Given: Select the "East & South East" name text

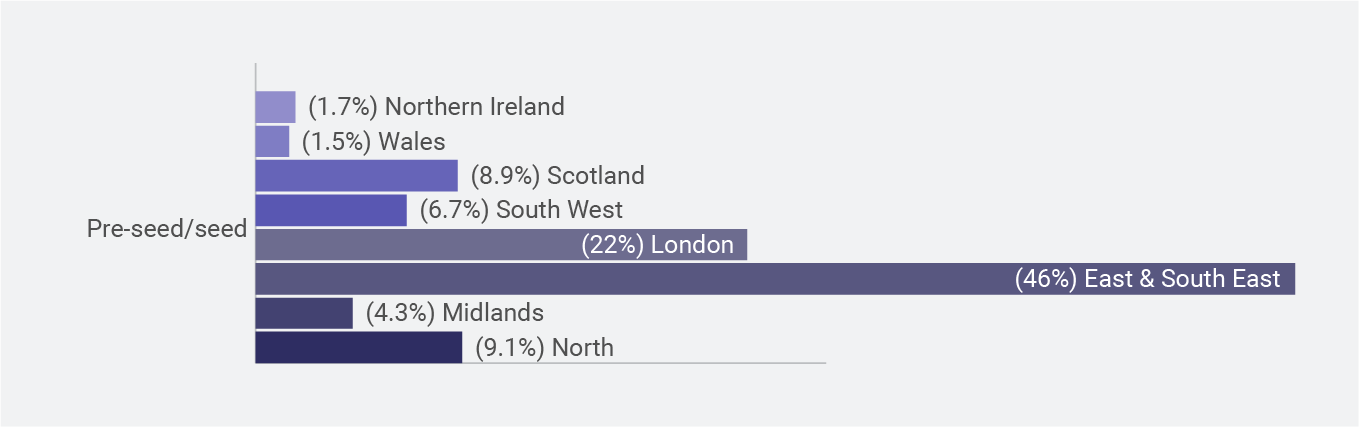Looking at the screenshot, I should [x=1182, y=279].
